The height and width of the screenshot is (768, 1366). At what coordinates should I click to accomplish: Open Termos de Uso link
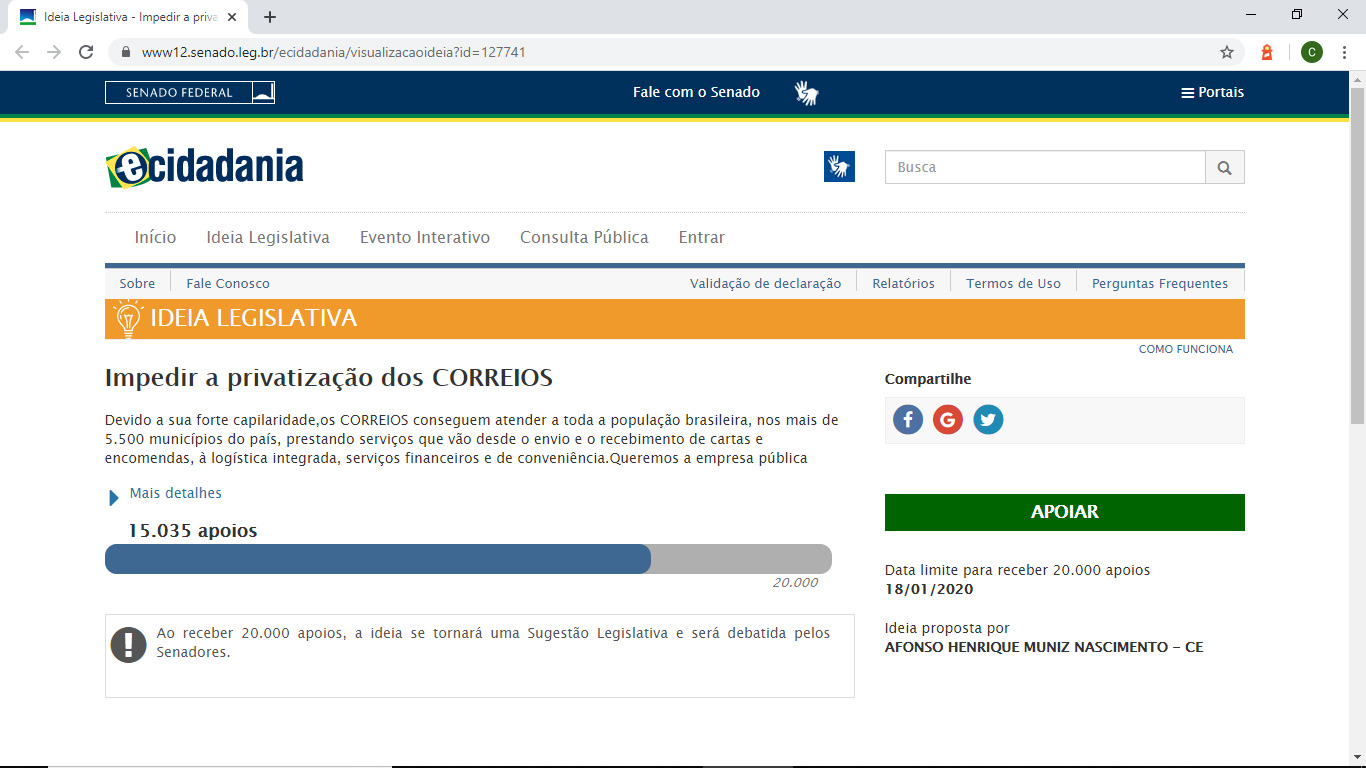[x=1013, y=283]
